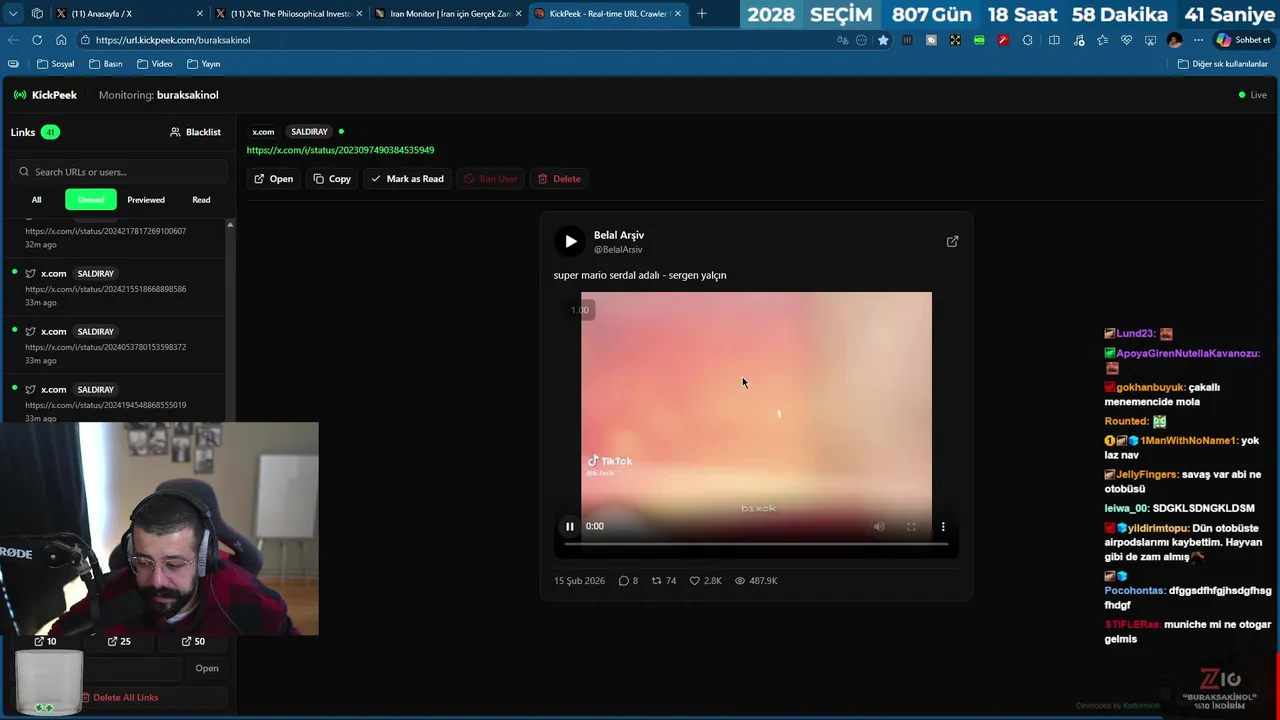Open the green x.com status URL link
This screenshot has width=1280, height=720.
tap(340, 150)
